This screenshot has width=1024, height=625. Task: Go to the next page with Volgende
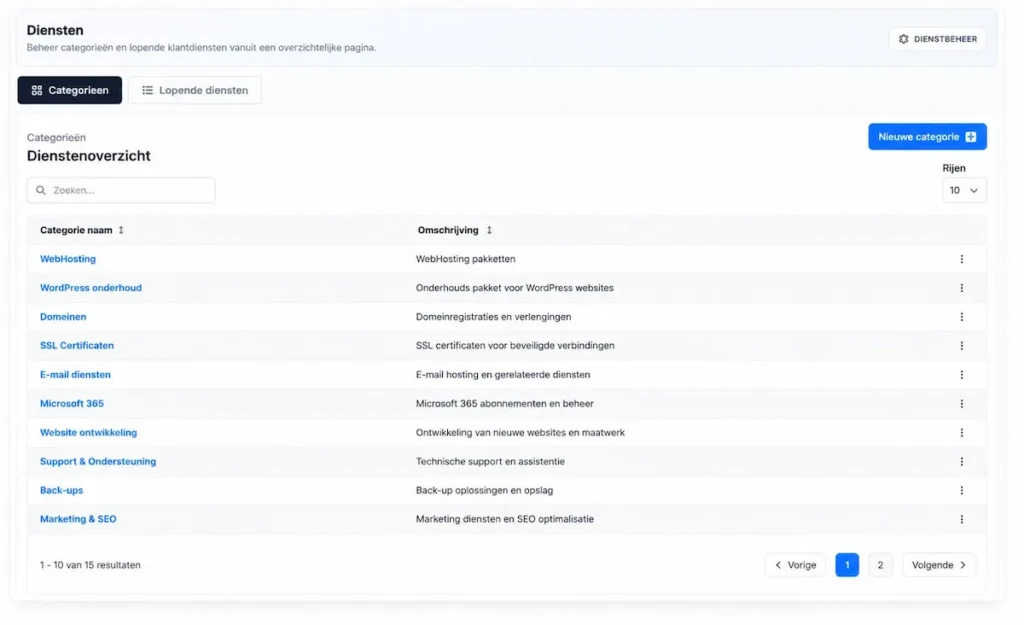[939, 565]
